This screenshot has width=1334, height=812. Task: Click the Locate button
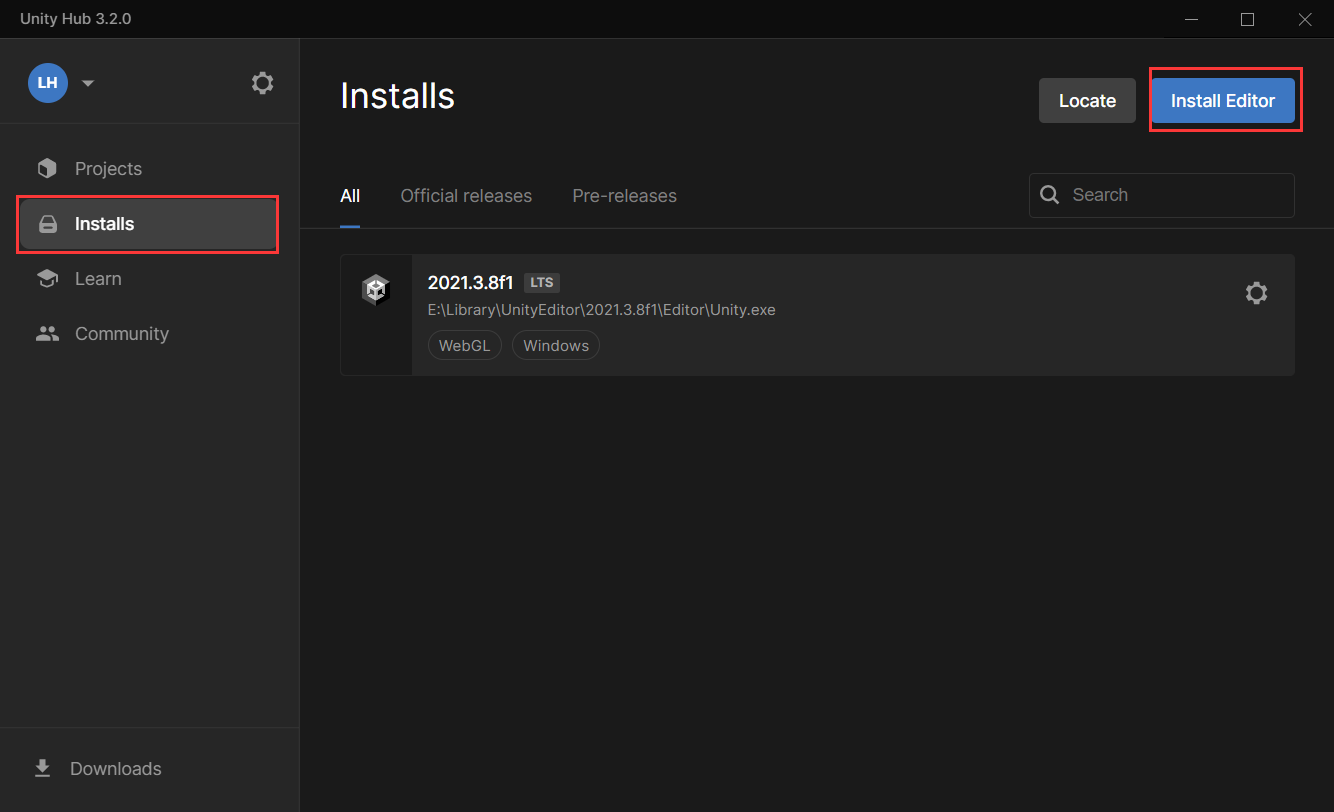pos(1087,101)
